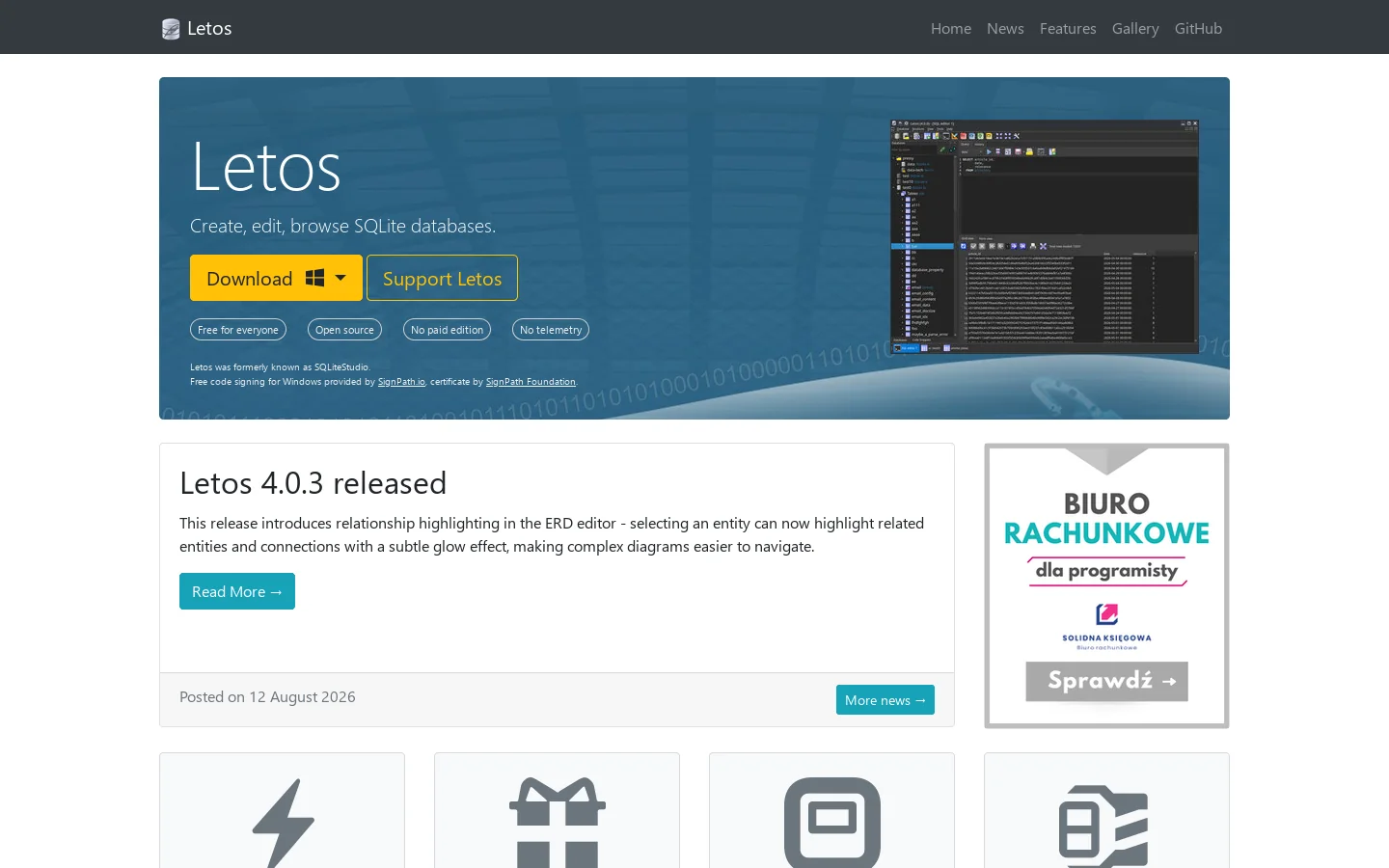The height and width of the screenshot is (868, 1389).
Task: Click the Solidna Księgowa logo in ad
Action: click(x=1106, y=627)
